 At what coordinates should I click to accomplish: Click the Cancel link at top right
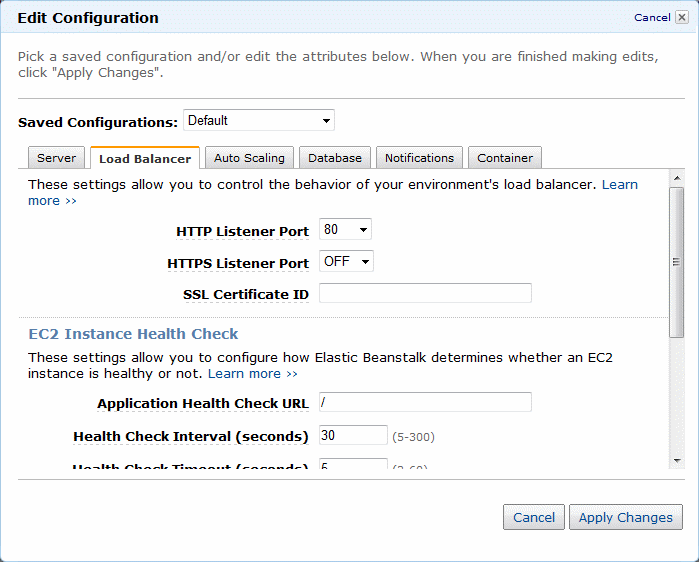[652, 17]
